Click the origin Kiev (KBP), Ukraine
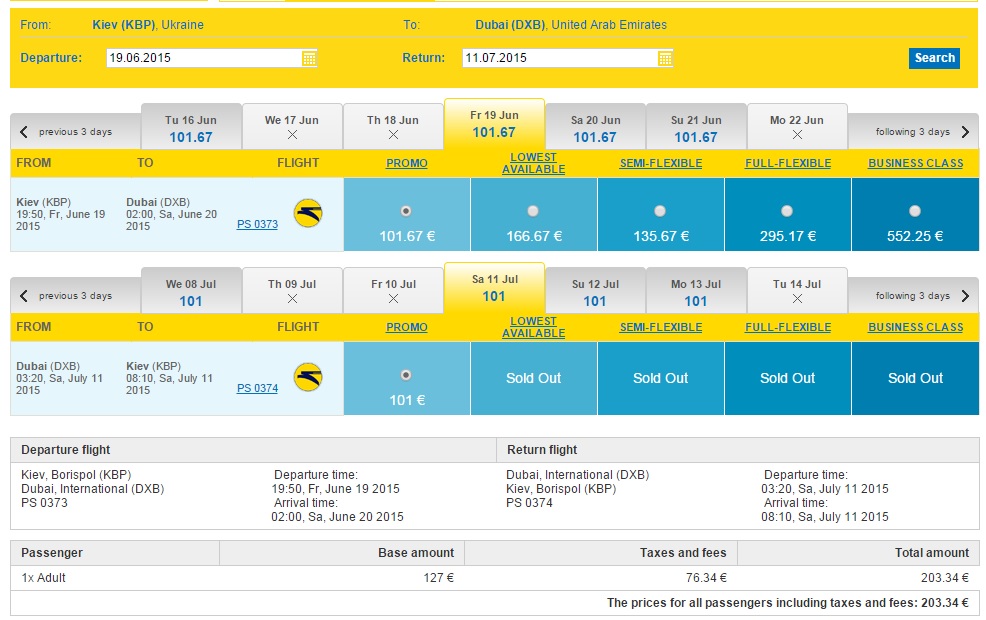 pyautogui.click(x=148, y=25)
